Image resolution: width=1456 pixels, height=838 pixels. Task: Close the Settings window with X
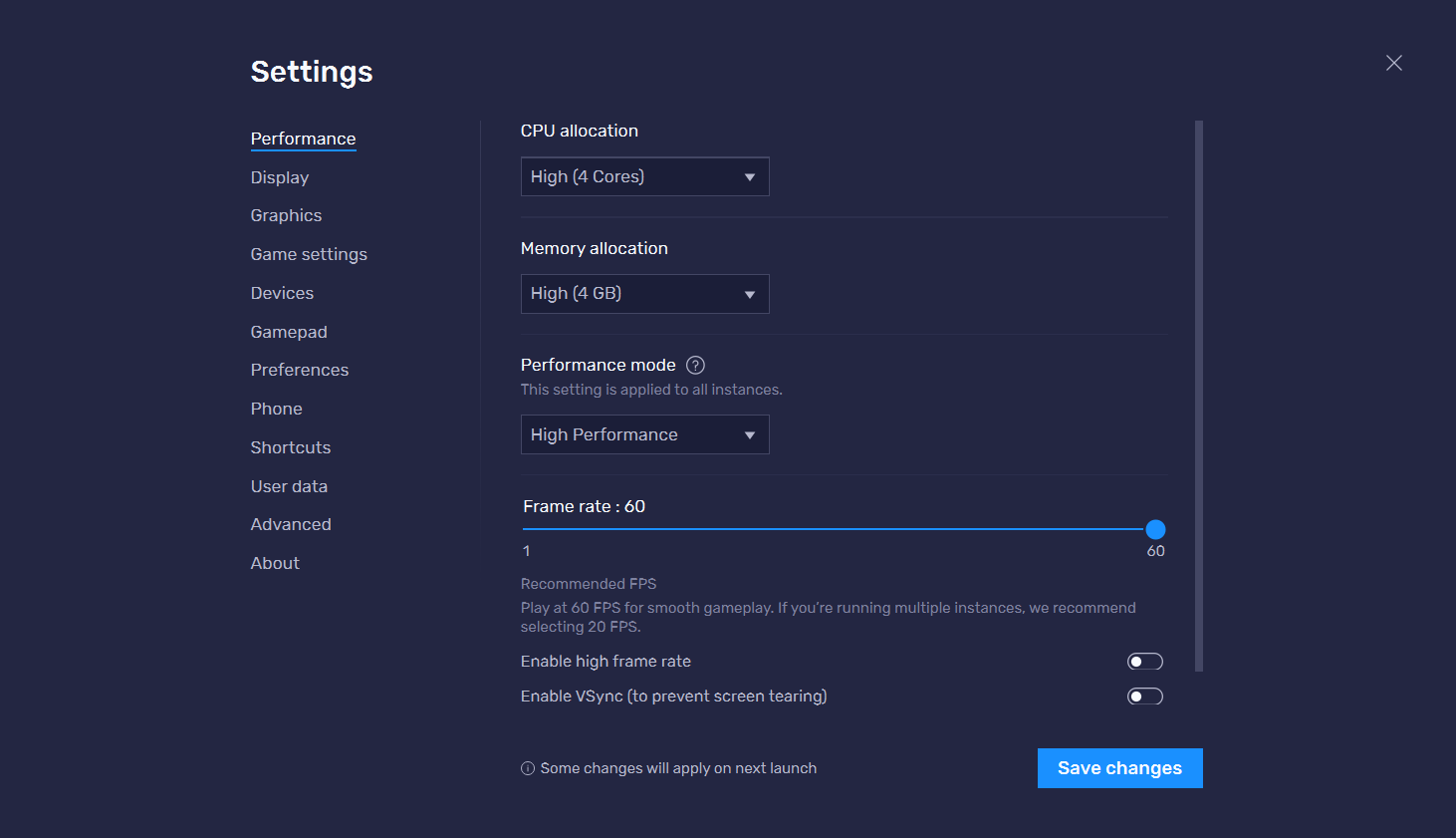pos(1394,63)
